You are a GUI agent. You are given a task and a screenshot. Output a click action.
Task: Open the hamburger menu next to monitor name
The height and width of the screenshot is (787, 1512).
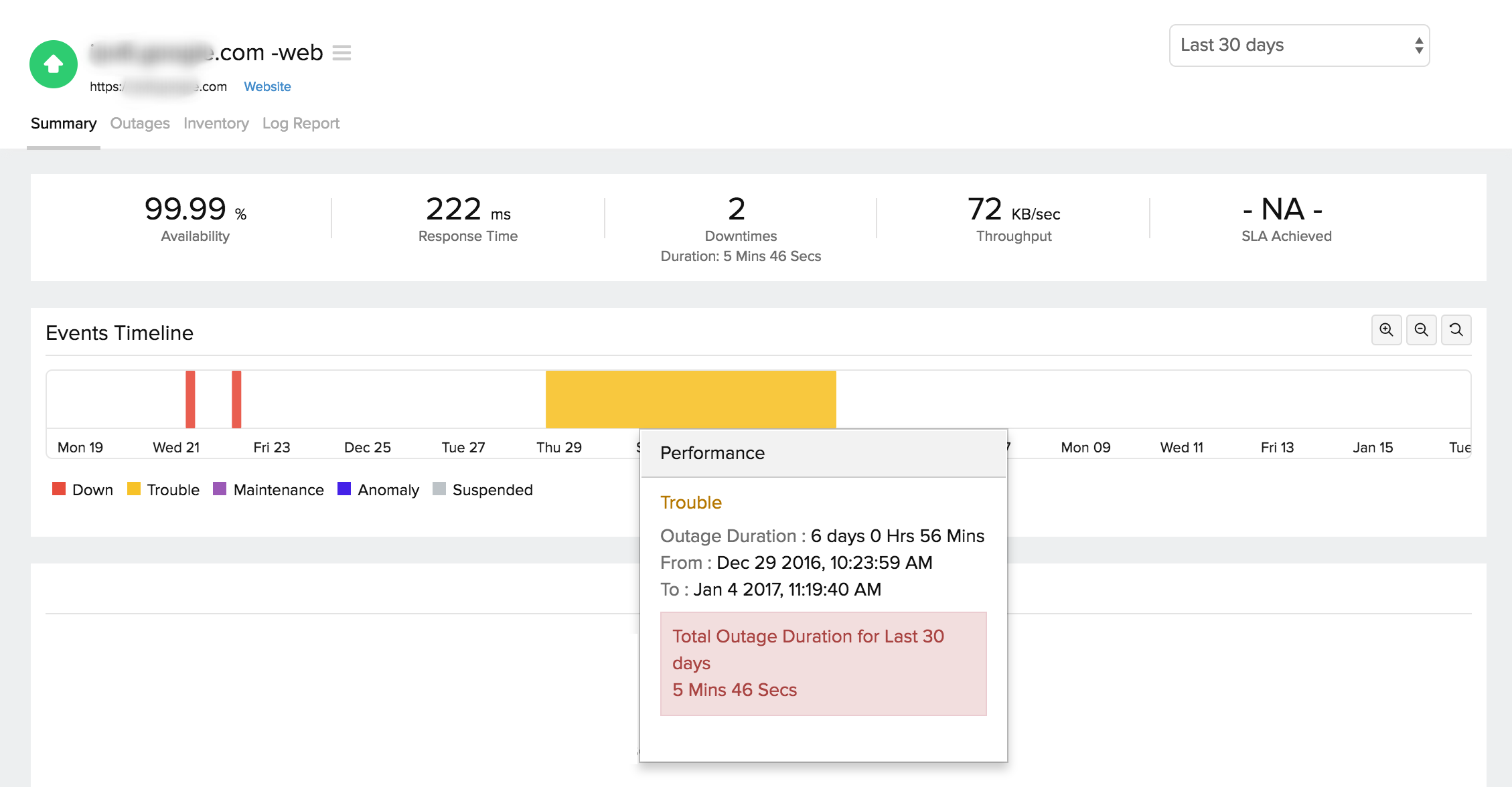(342, 52)
